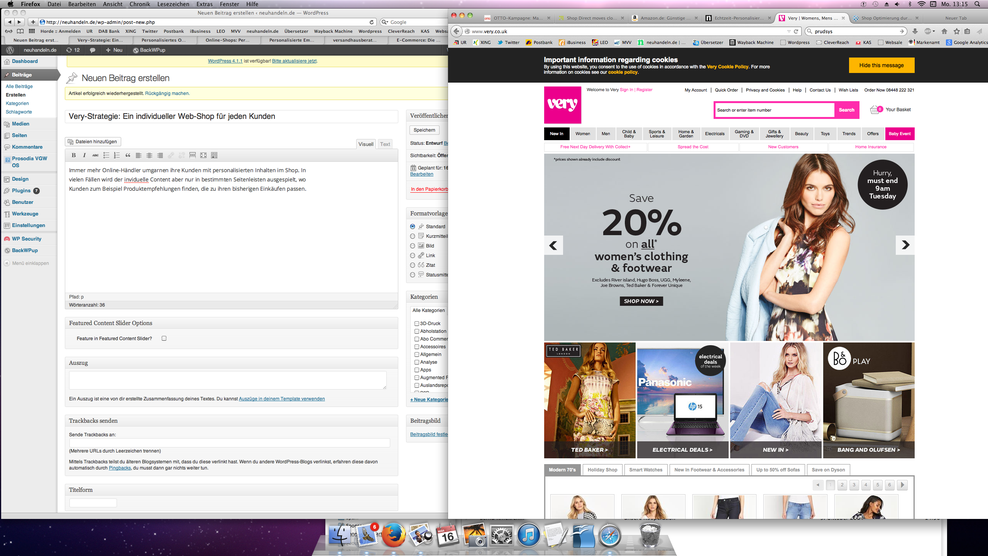Select the Kurzmitteilung post format radio

[x=413, y=236]
